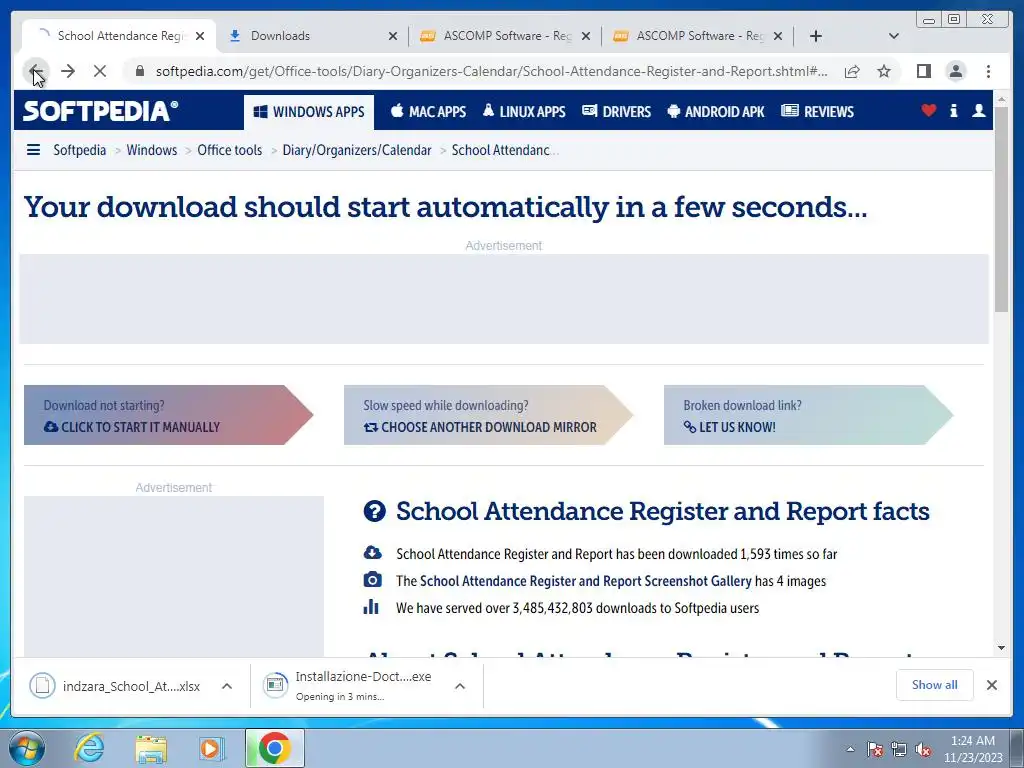The height and width of the screenshot is (768, 1024).
Task: Click the page vertical scrollbar thumb
Action: pos(1002,209)
